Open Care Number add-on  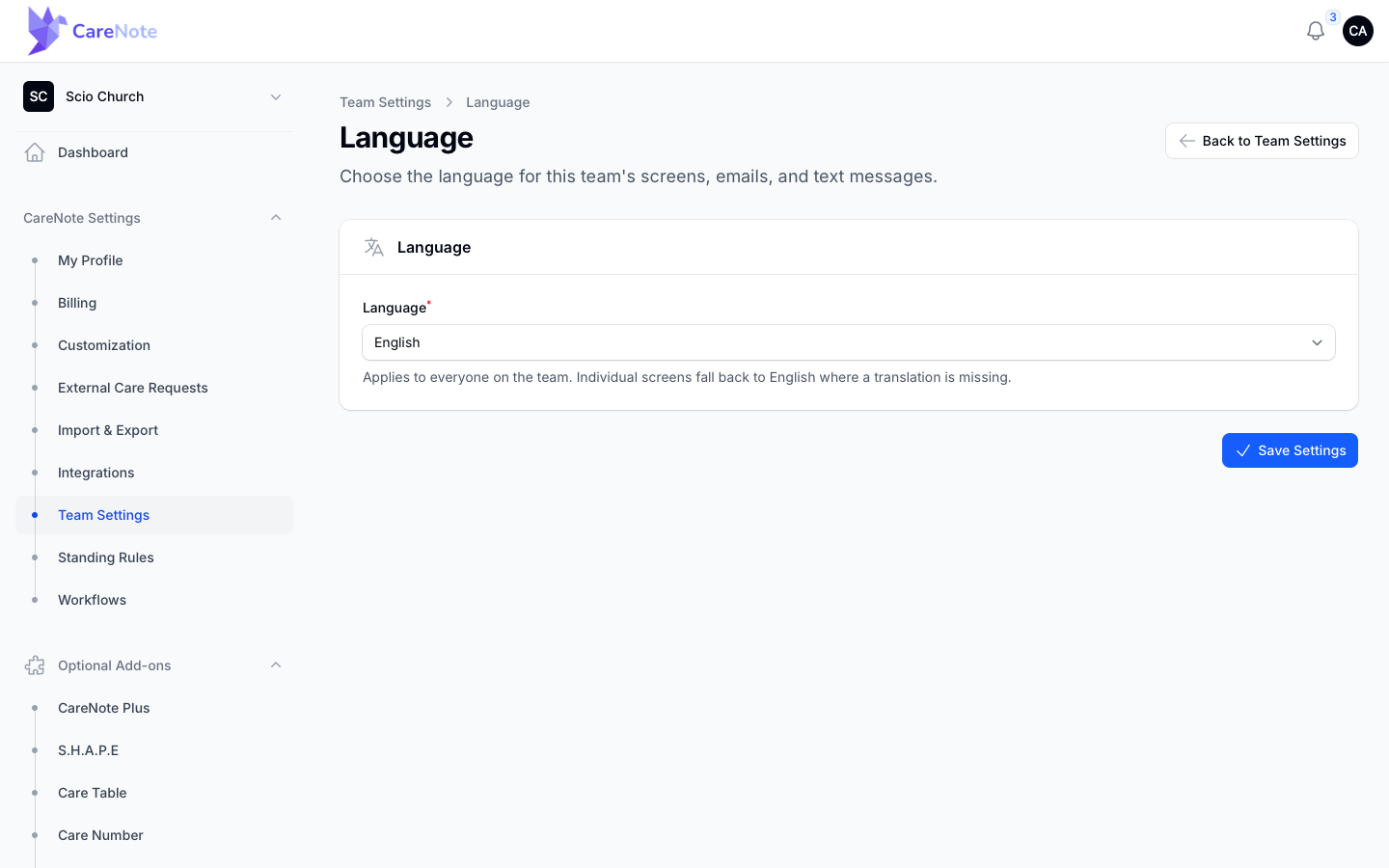[154, 835]
